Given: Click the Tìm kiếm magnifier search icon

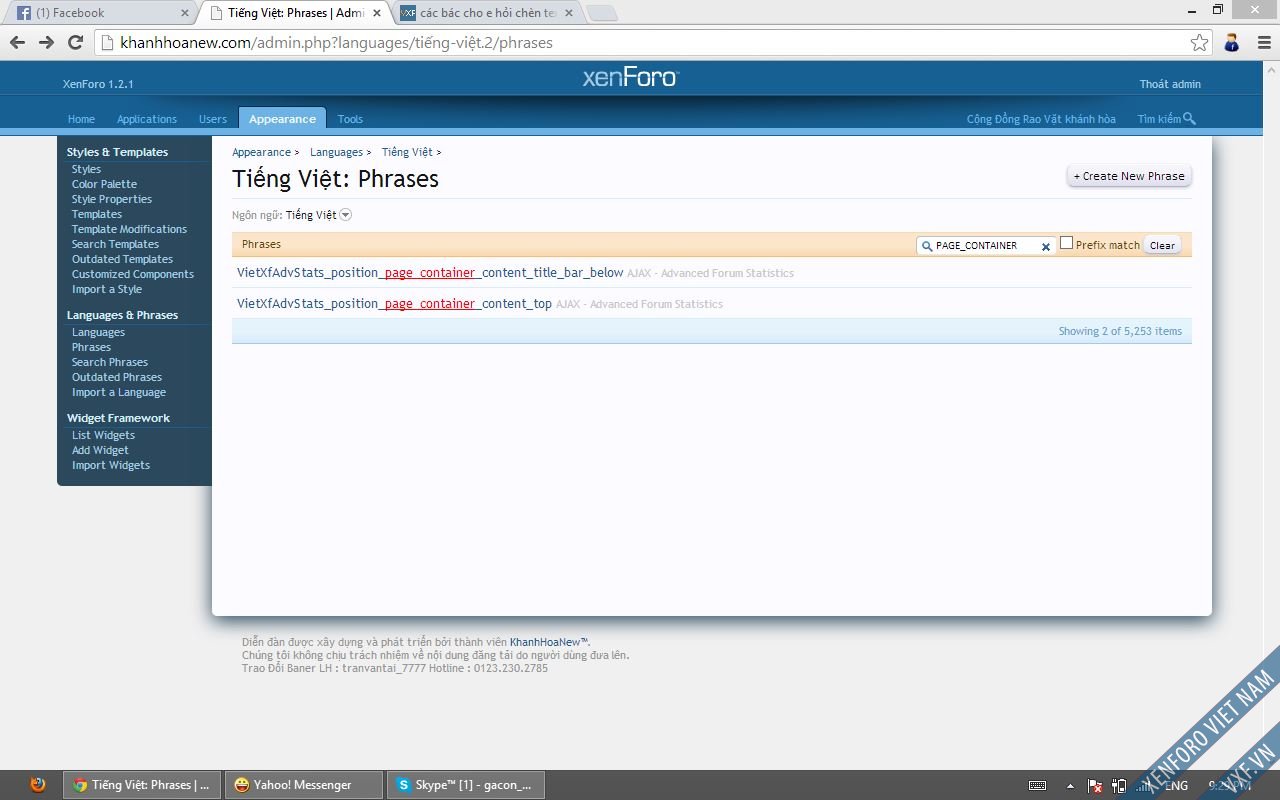Looking at the screenshot, I should pos(1189,118).
